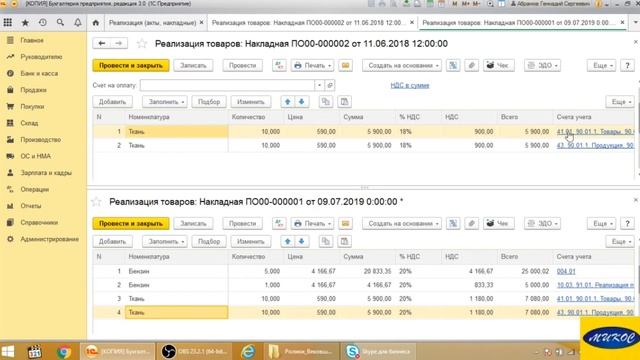Click Изменить in lower table toolbar
The image size is (640, 360).
[251, 241]
